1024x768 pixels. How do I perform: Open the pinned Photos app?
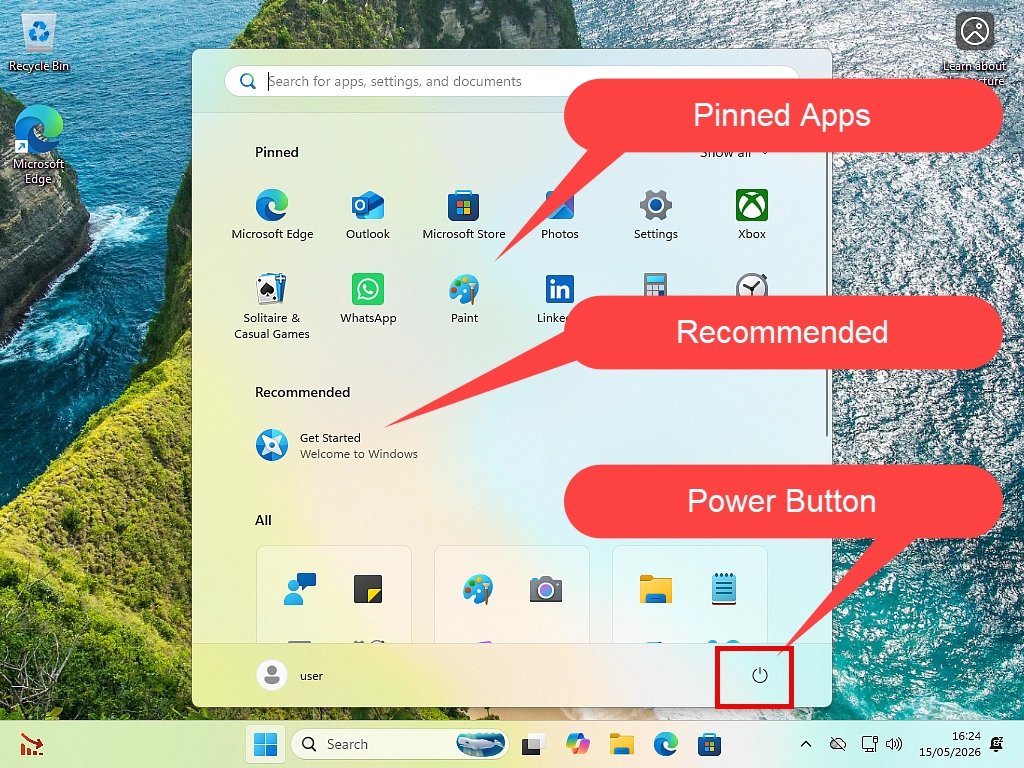pos(560,214)
